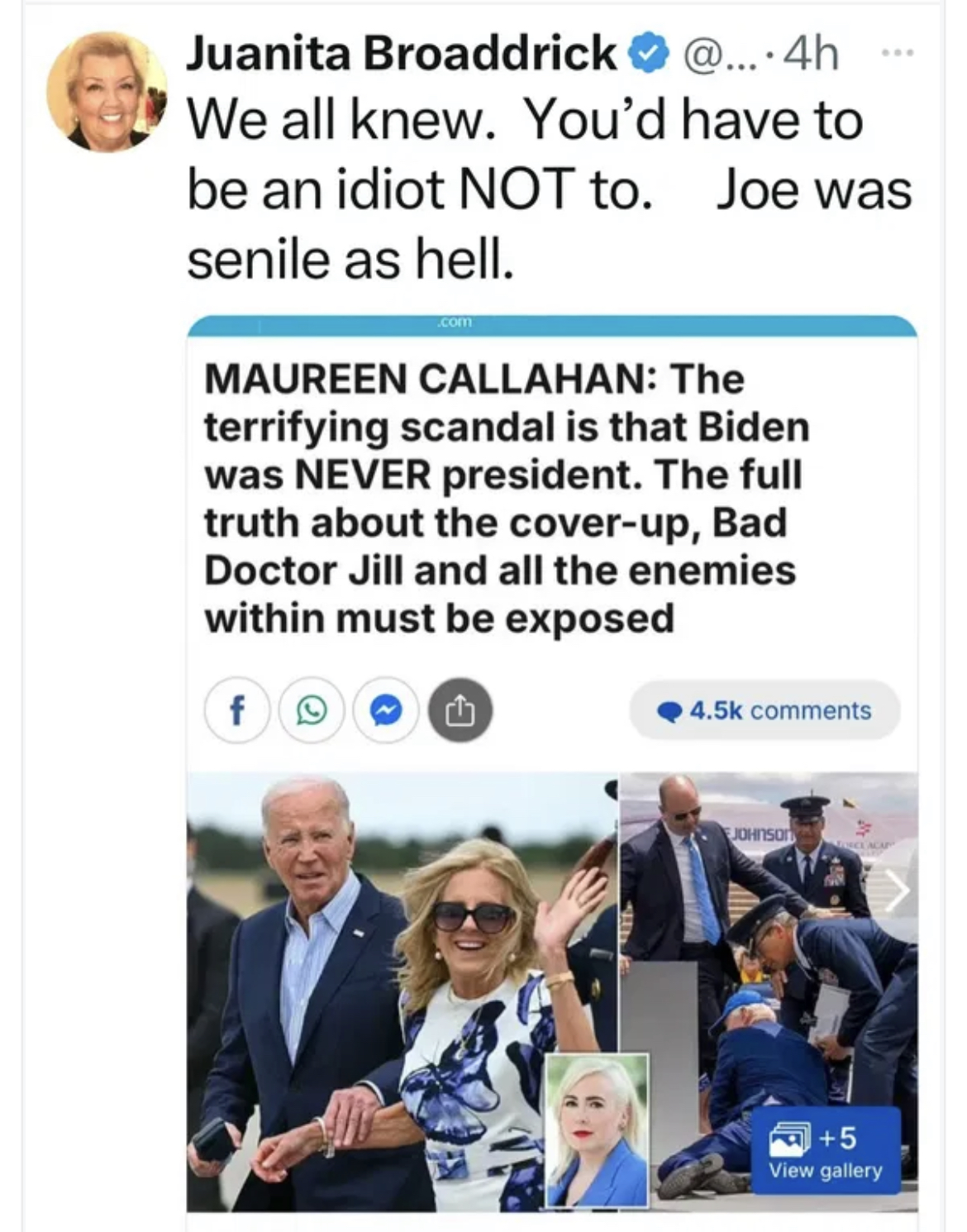The height and width of the screenshot is (1232, 967).
Task: Click the next arrow on the gallery image
Action: click(x=898, y=891)
